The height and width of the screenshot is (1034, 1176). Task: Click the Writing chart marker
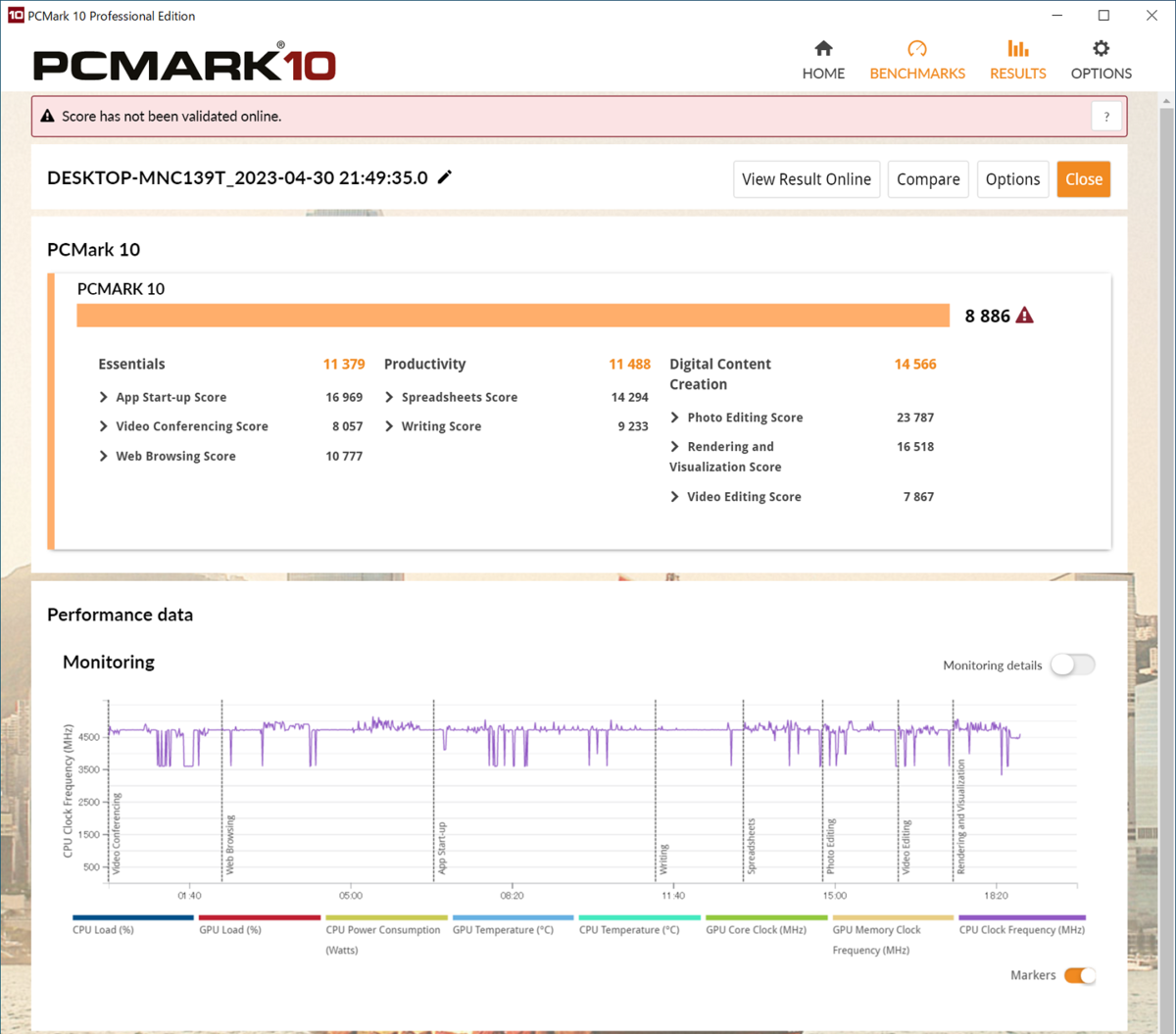pos(663,859)
